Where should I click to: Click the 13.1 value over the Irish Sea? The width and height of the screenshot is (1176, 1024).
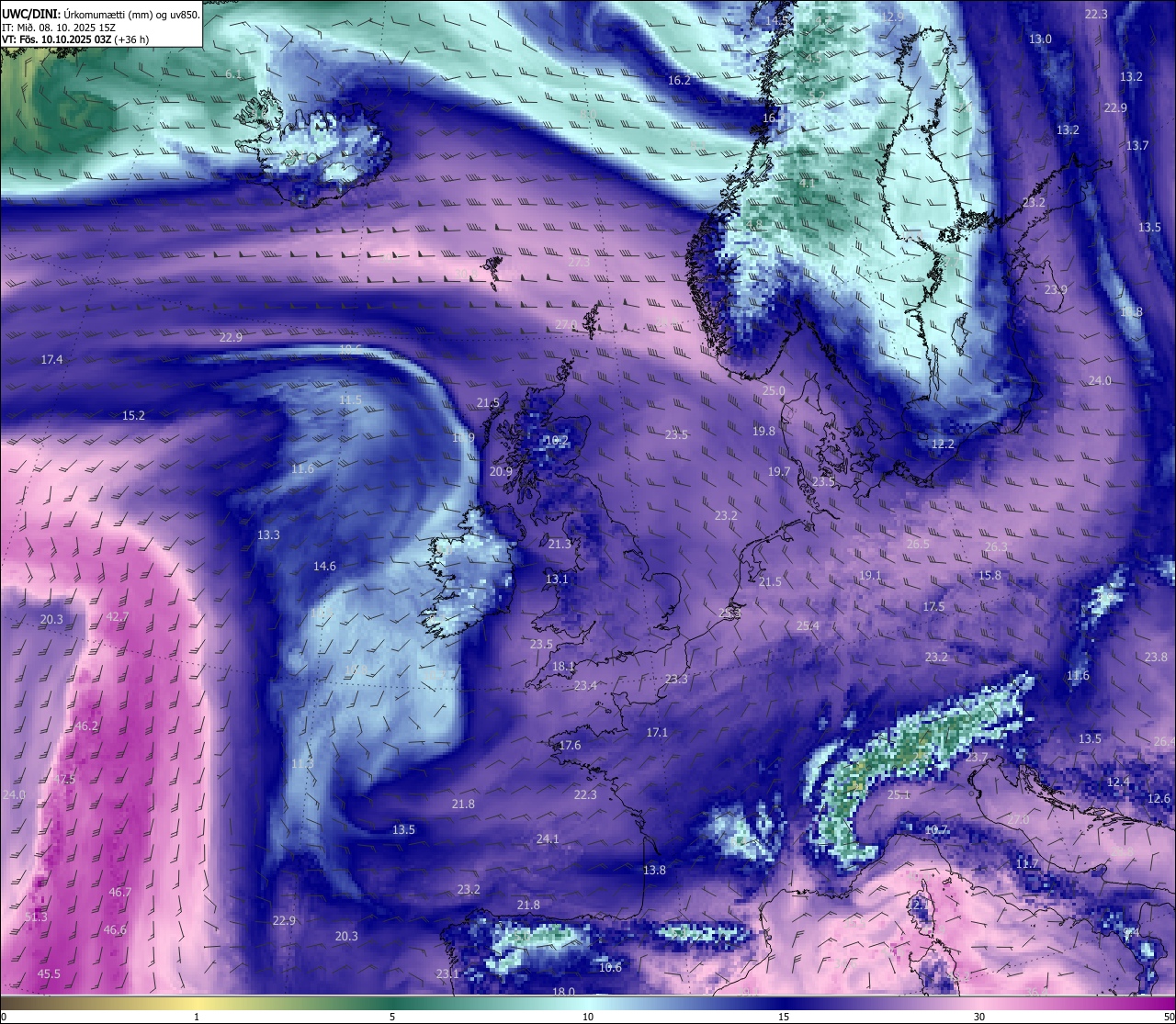tap(557, 579)
